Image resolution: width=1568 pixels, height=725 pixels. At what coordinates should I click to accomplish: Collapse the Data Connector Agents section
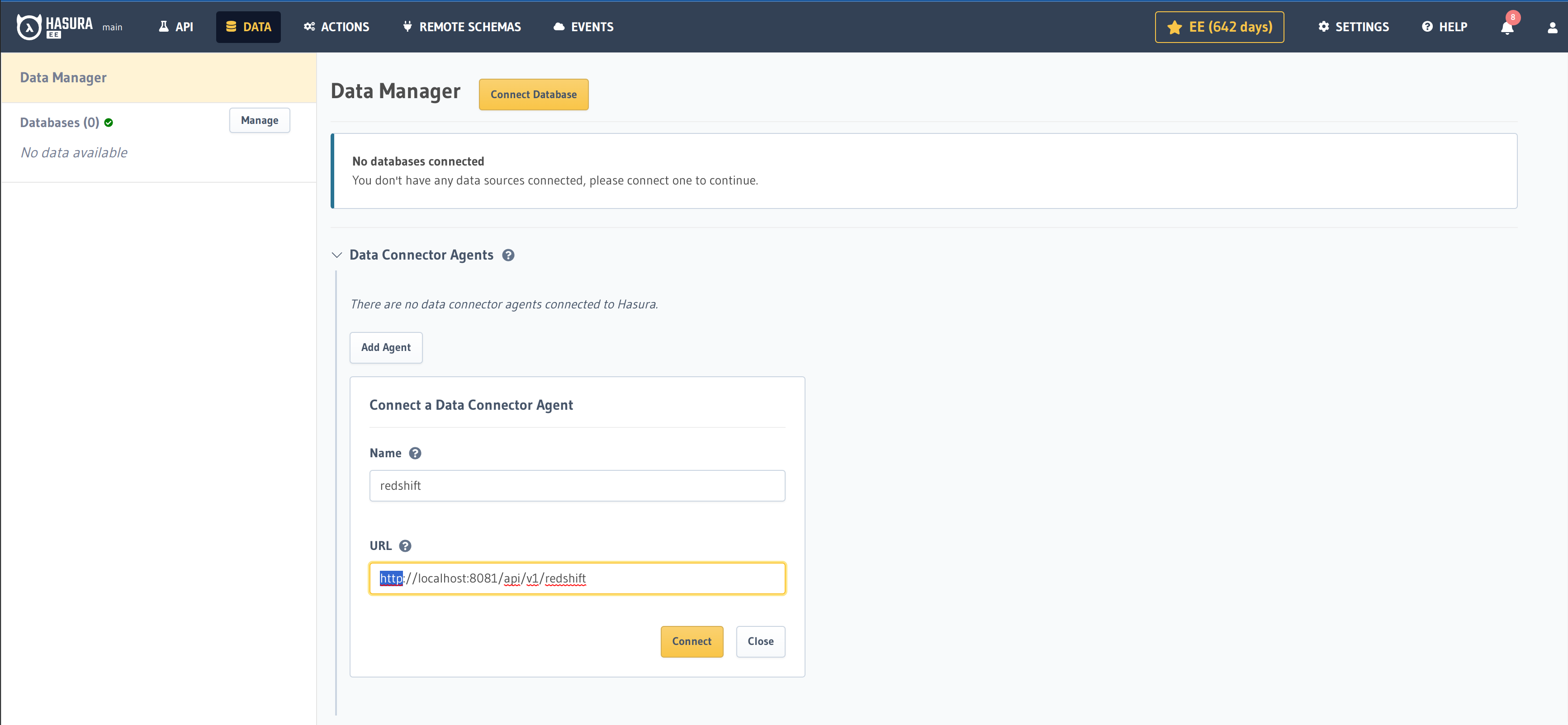pos(337,255)
